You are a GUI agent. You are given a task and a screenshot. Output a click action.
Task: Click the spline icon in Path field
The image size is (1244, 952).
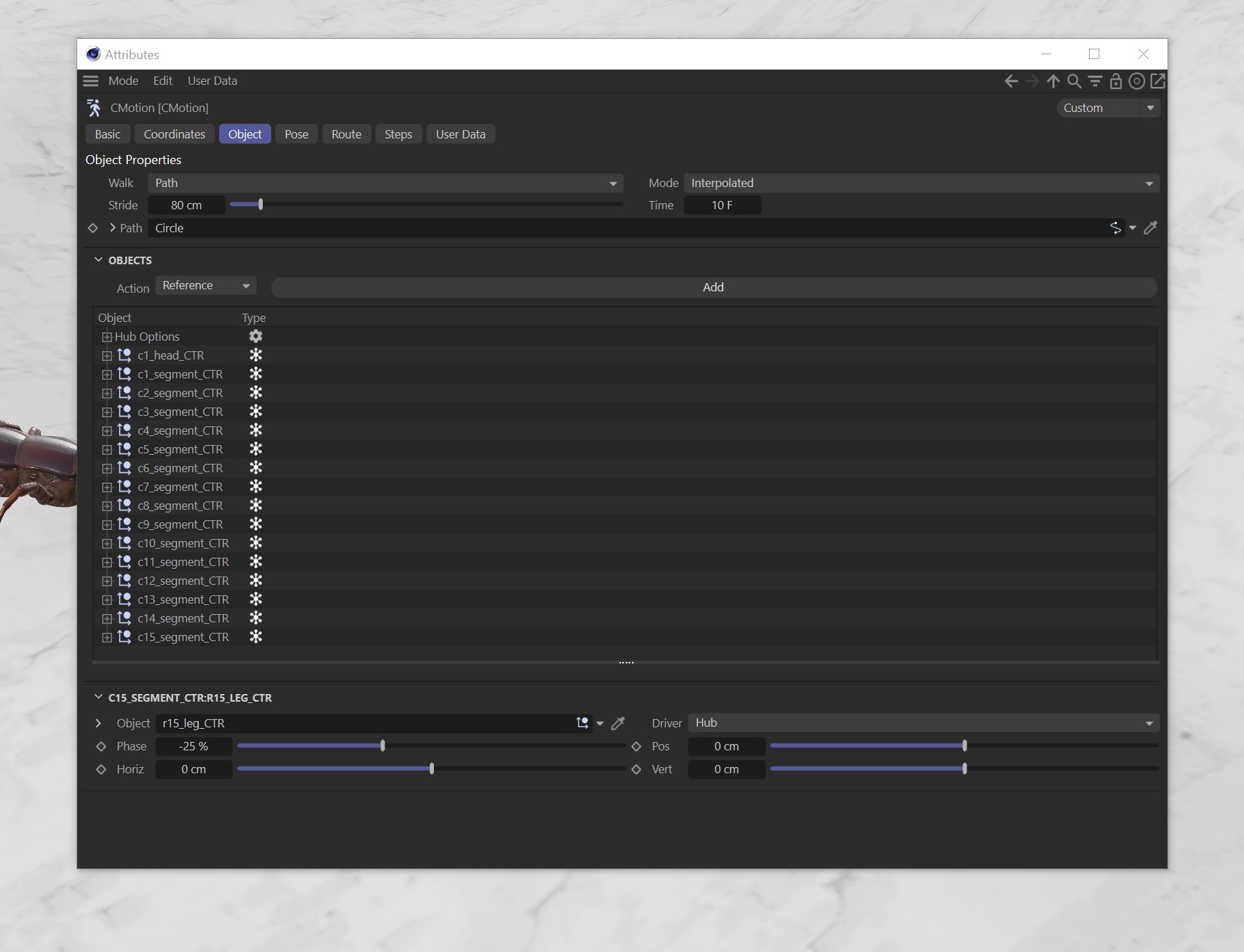point(1115,227)
